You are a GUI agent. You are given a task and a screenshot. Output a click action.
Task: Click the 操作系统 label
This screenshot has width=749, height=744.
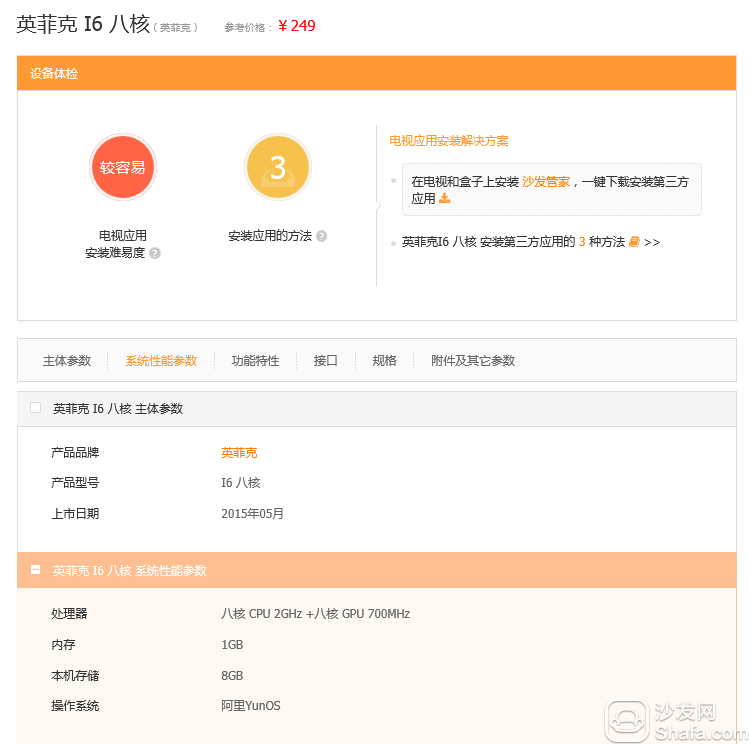pyautogui.click(x=75, y=706)
